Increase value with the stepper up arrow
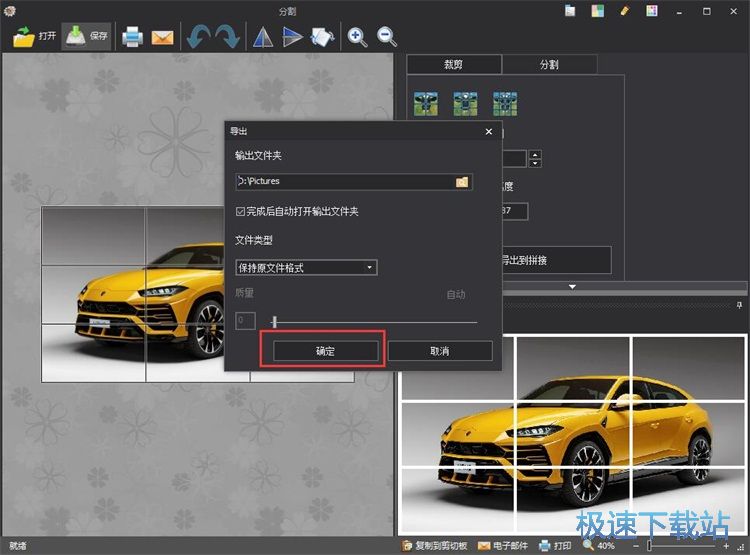The image size is (750, 555). coord(535,155)
